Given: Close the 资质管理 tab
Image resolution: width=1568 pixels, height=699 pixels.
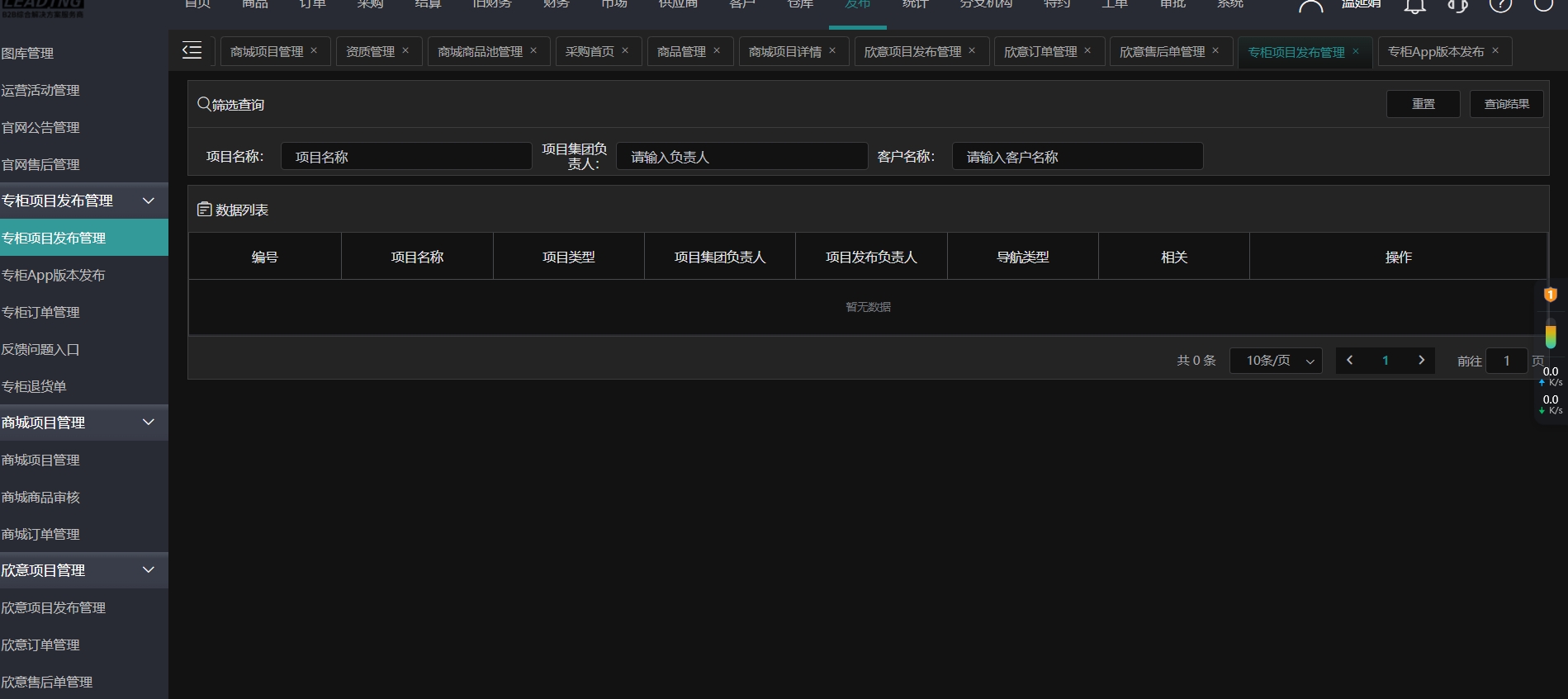Looking at the screenshot, I should [x=405, y=50].
